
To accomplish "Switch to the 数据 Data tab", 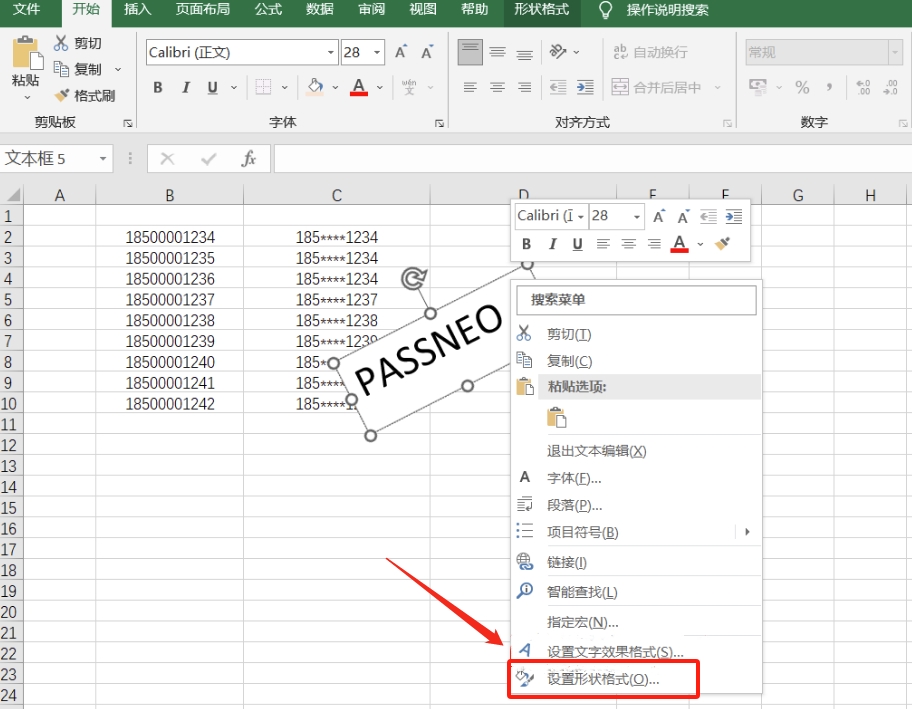I will coord(320,10).
